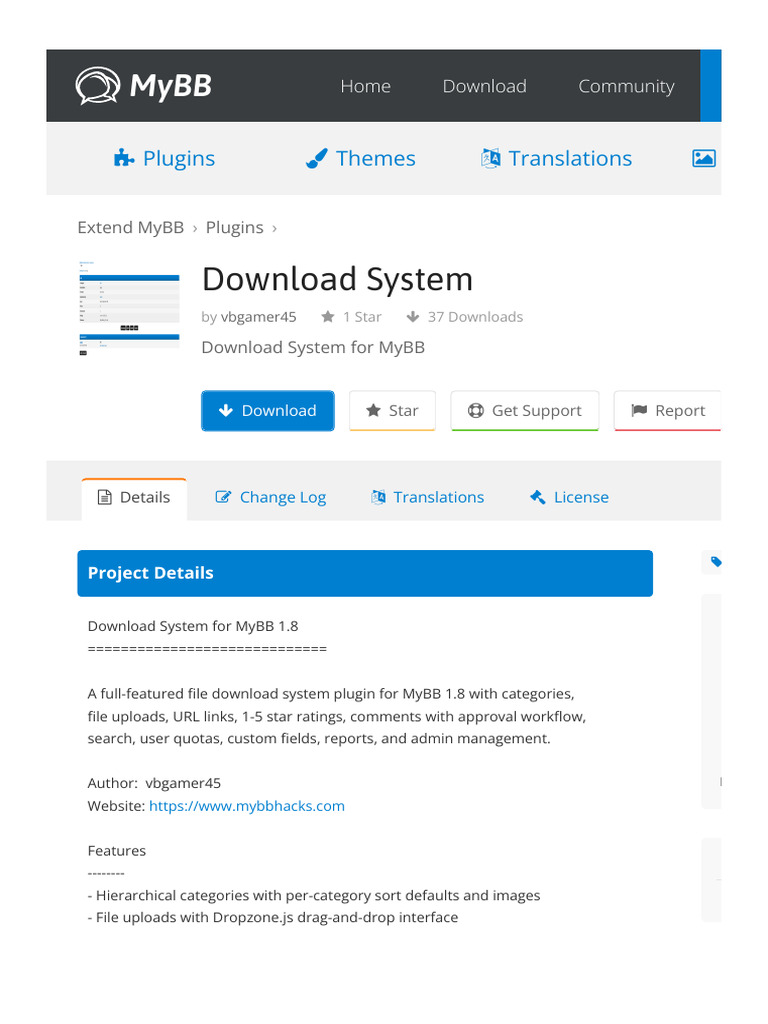
Task: Open Plugins breadcrumb link
Action: click(234, 227)
